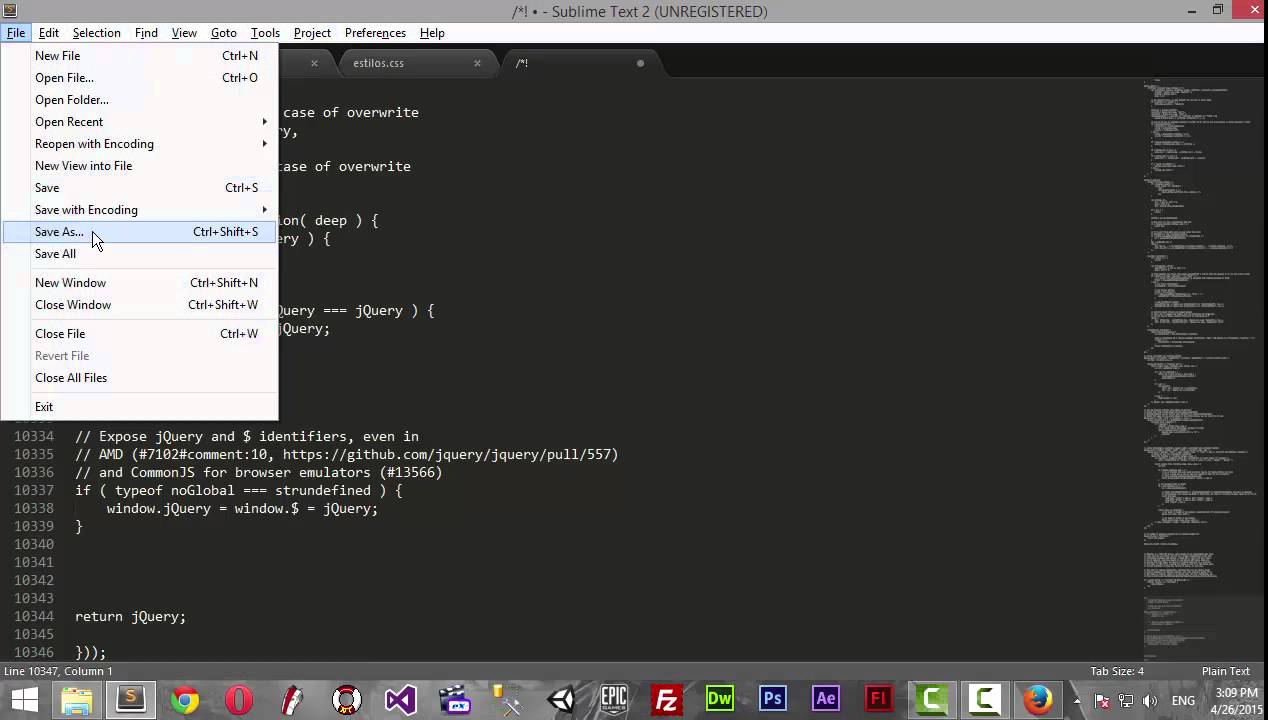The width and height of the screenshot is (1268, 720).
Task: Launch Google Chrome from the taskbar
Action: [x=184, y=699]
